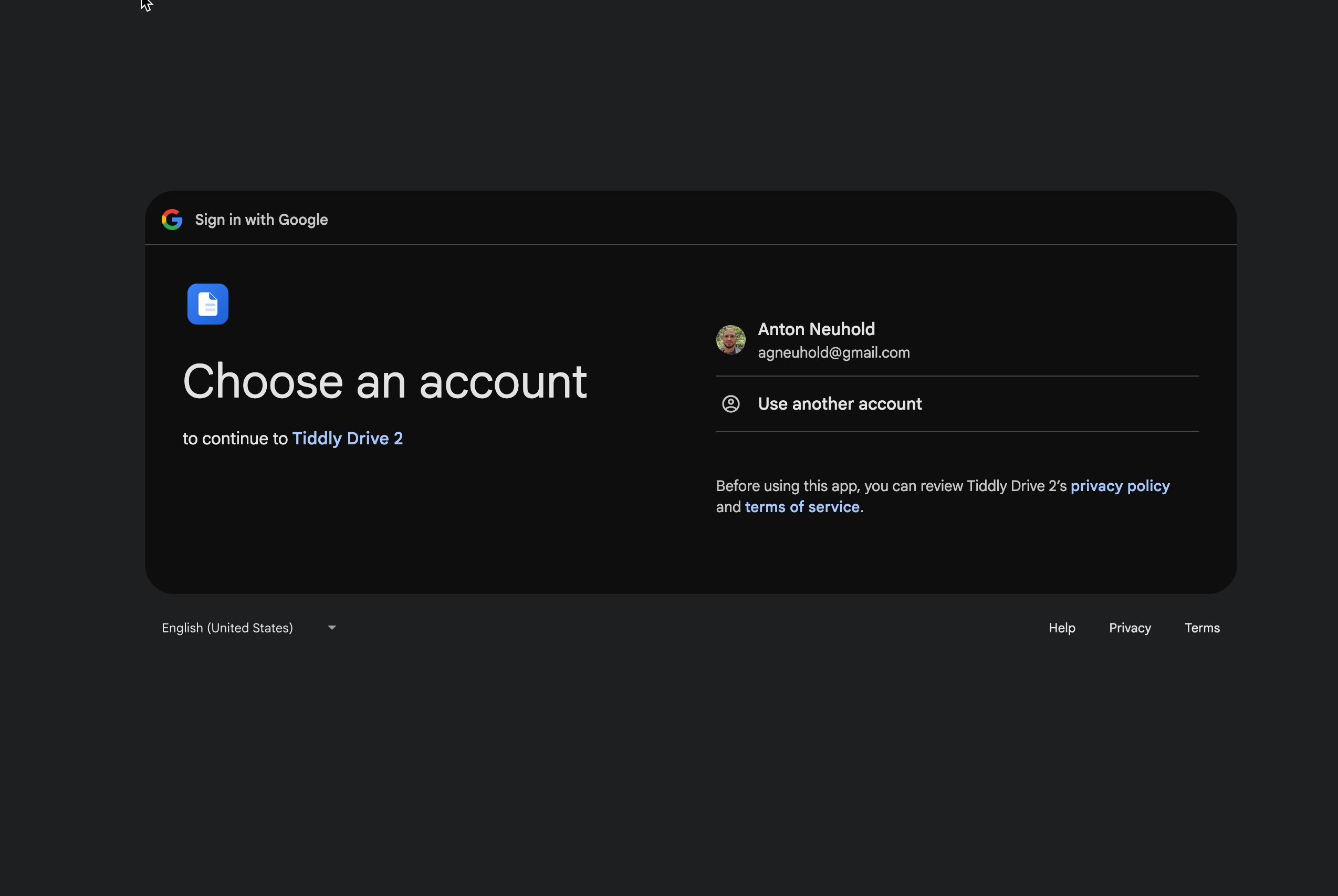Choose Use another account
The width and height of the screenshot is (1338, 896).
(x=839, y=404)
